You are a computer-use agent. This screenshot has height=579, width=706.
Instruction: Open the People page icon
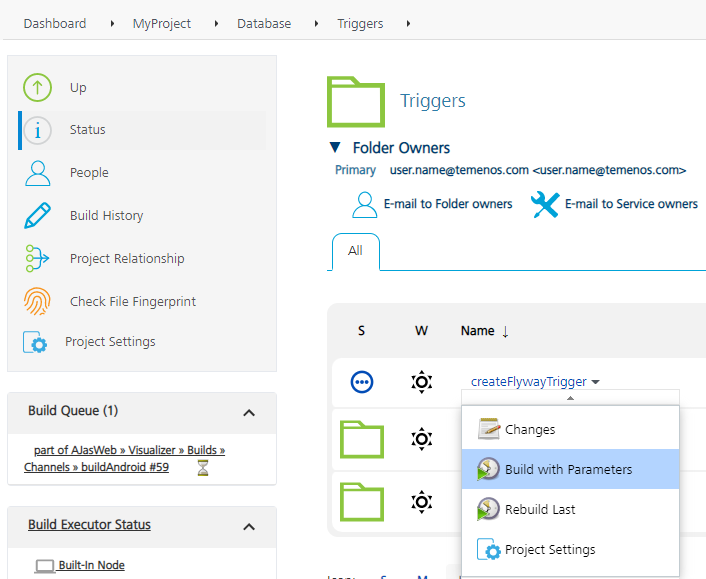coord(37,172)
